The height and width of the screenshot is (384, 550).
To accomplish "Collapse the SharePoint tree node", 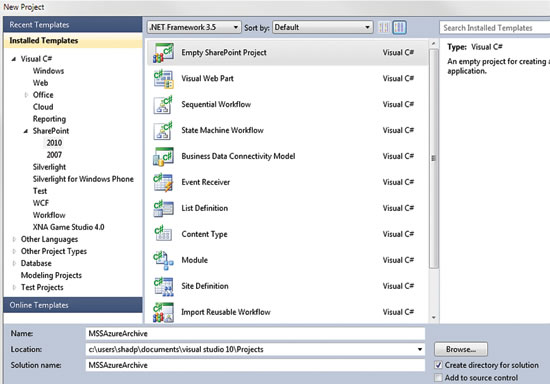I will (x=26, y=131).
